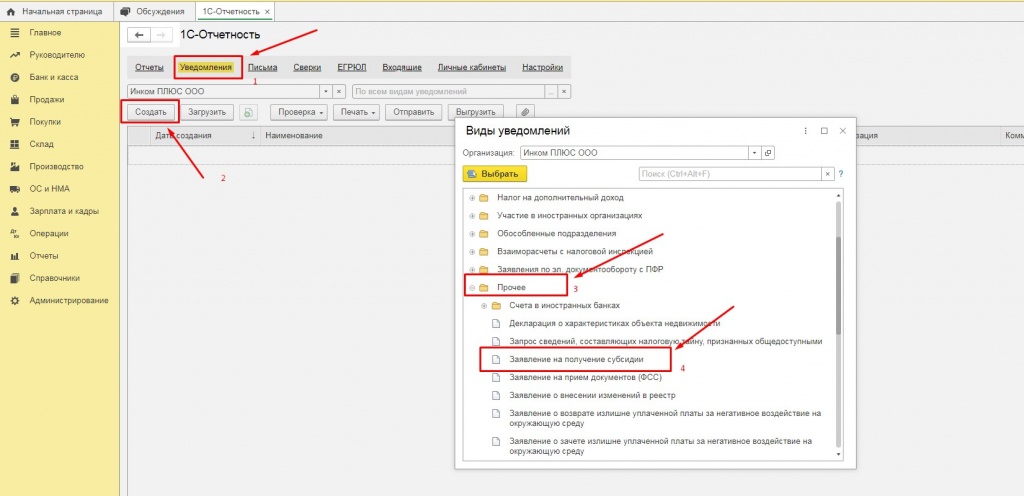Expand Обособленные подразделения folder
The height and width of the screenshot is (496, 1024).
point(472,233)
